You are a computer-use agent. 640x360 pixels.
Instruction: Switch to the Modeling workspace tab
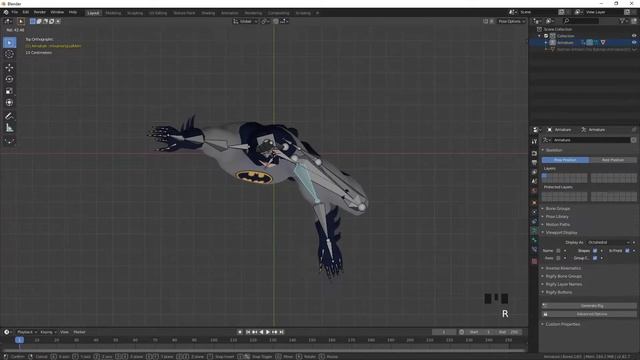point(113,13)
